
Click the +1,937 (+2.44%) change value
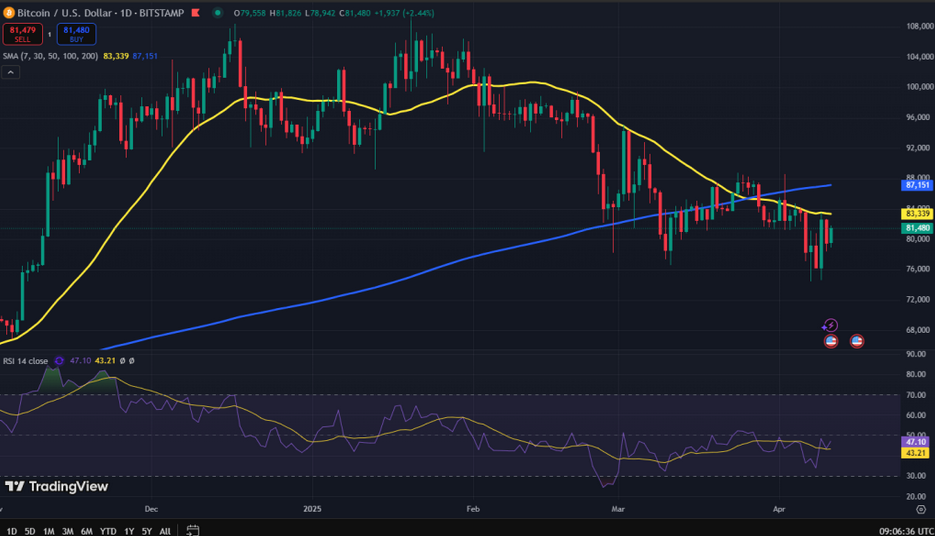click(404, 13)
